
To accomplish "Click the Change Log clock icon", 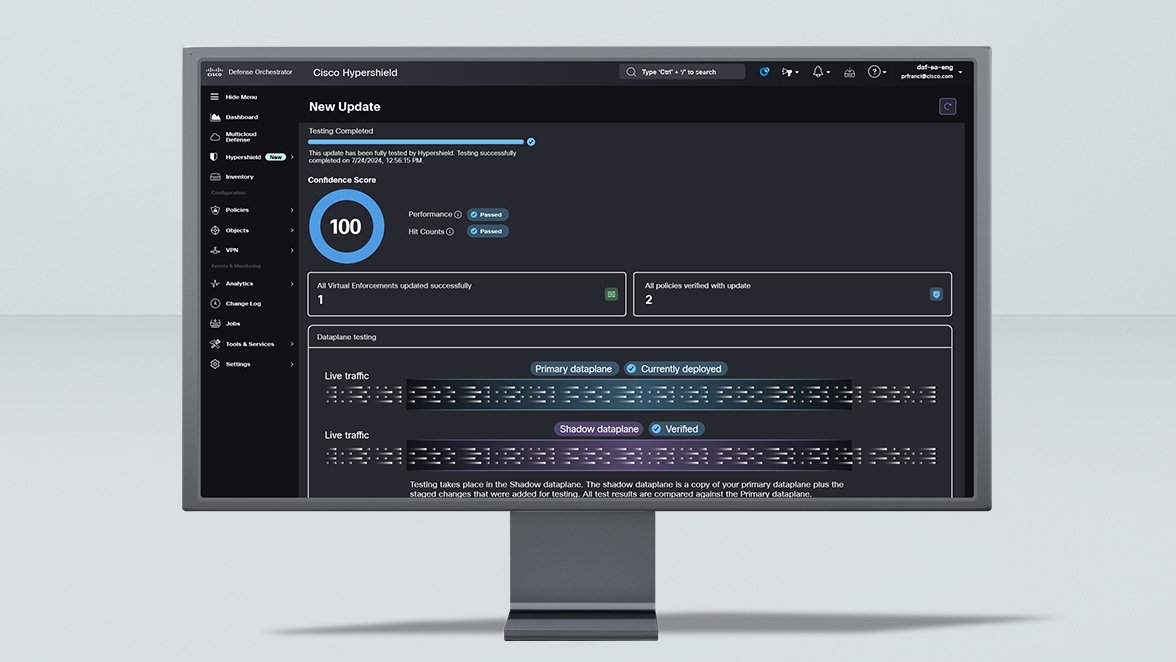I will click(x=215, y=304).
